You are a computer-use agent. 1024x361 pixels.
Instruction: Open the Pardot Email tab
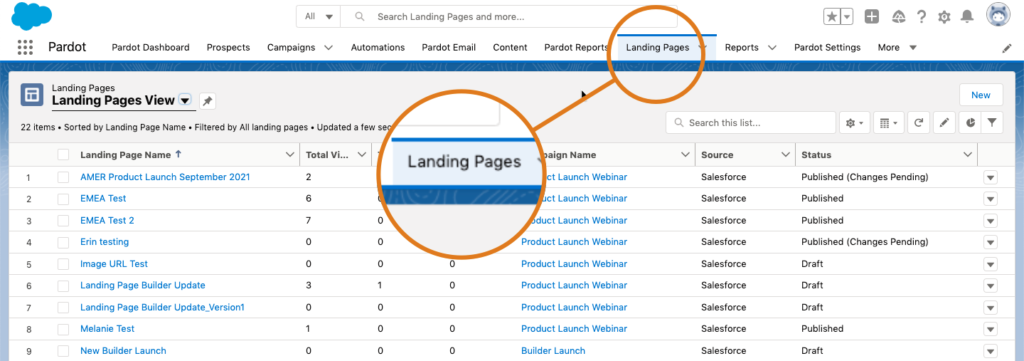pos(449,48)
